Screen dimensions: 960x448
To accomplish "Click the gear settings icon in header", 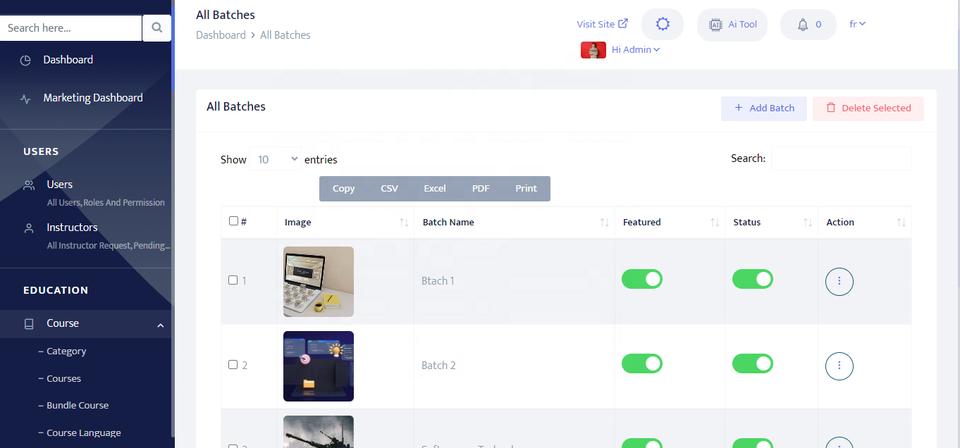I will (x=662, y=24).
